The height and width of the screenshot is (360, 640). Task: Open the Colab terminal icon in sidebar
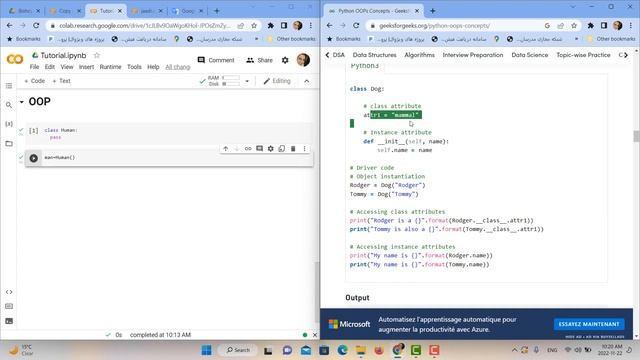[x=9, y=321]
